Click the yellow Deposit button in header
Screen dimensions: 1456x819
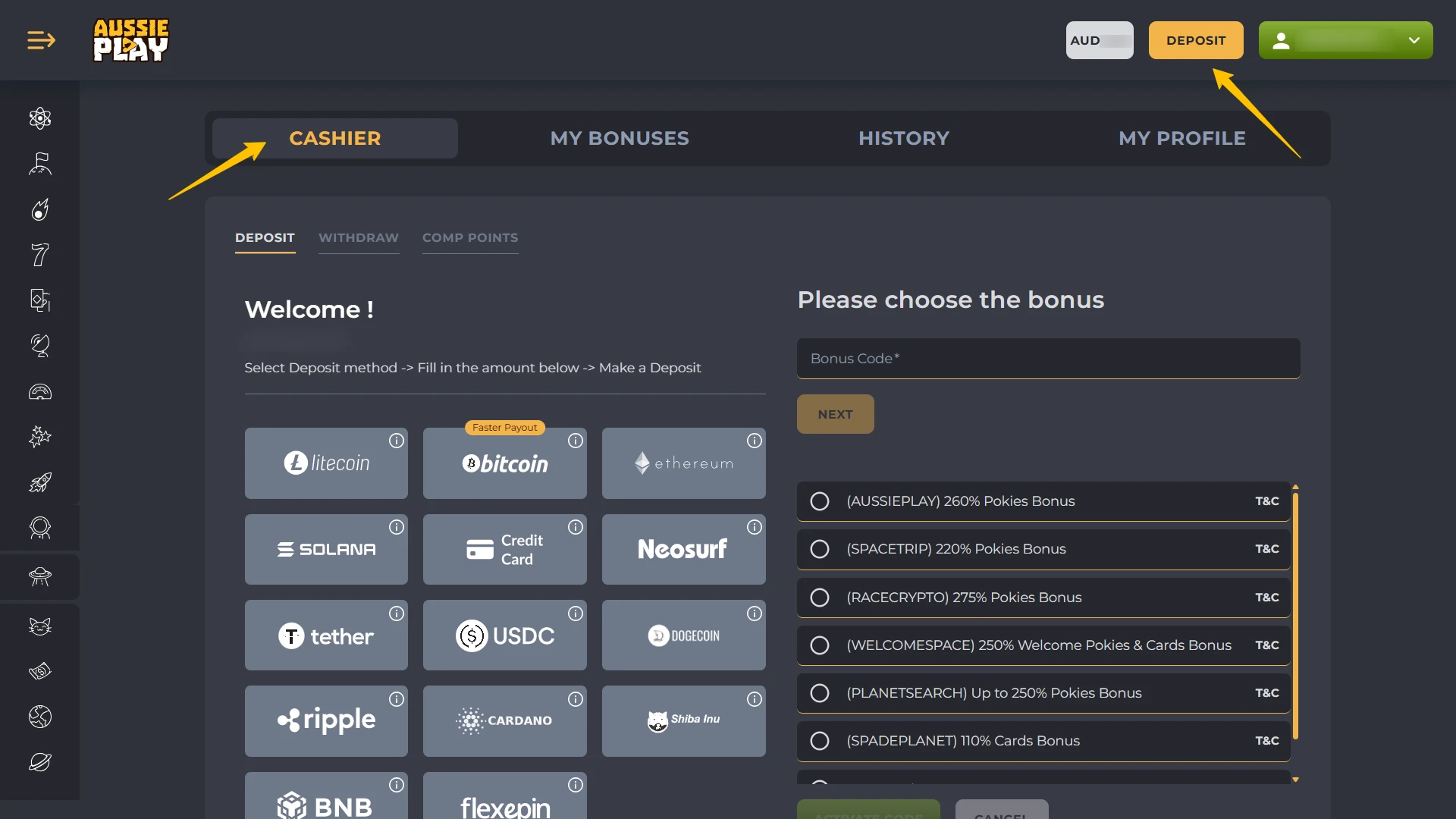pyautogui.click(x=1196, y=40)
